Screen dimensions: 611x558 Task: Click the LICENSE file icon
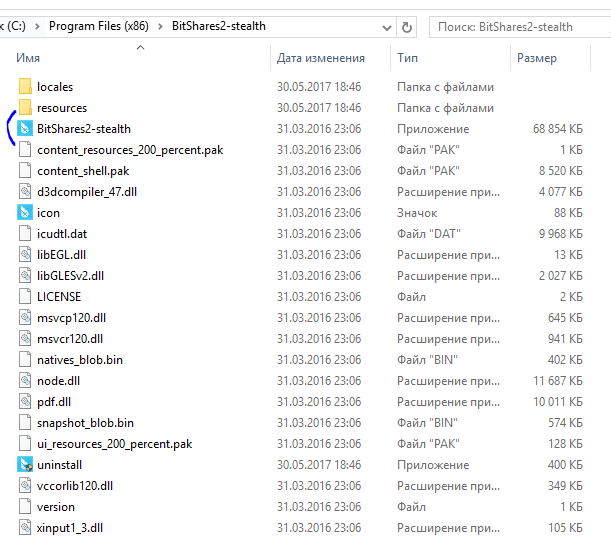point(25,297)
